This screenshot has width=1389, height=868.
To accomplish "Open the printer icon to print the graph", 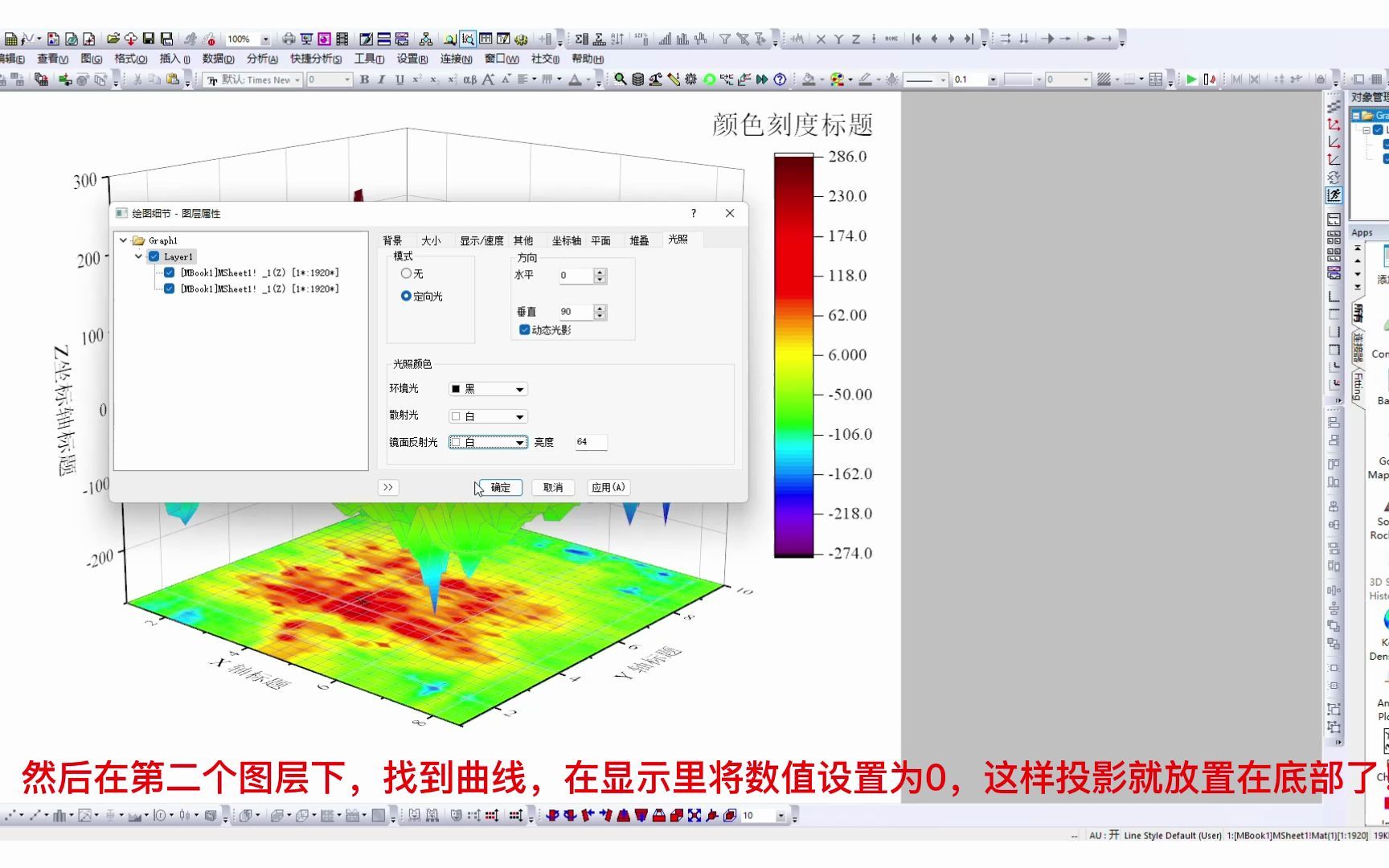I will (289, 37).
